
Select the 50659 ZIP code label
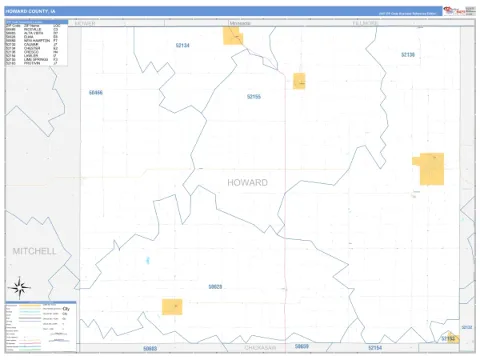pos(302,347)
